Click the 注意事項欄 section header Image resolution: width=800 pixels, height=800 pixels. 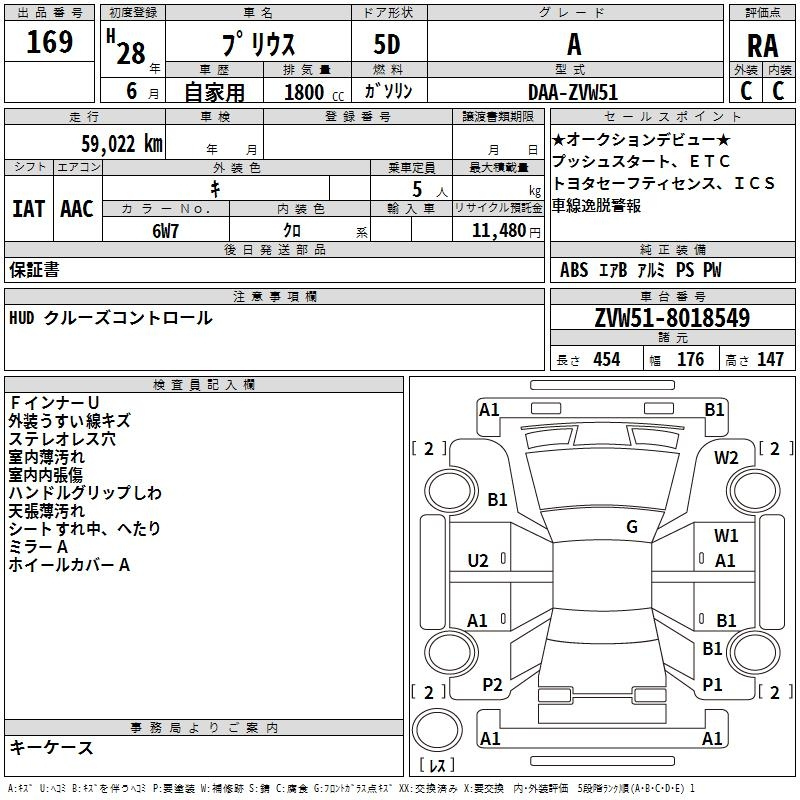(274, 296)
